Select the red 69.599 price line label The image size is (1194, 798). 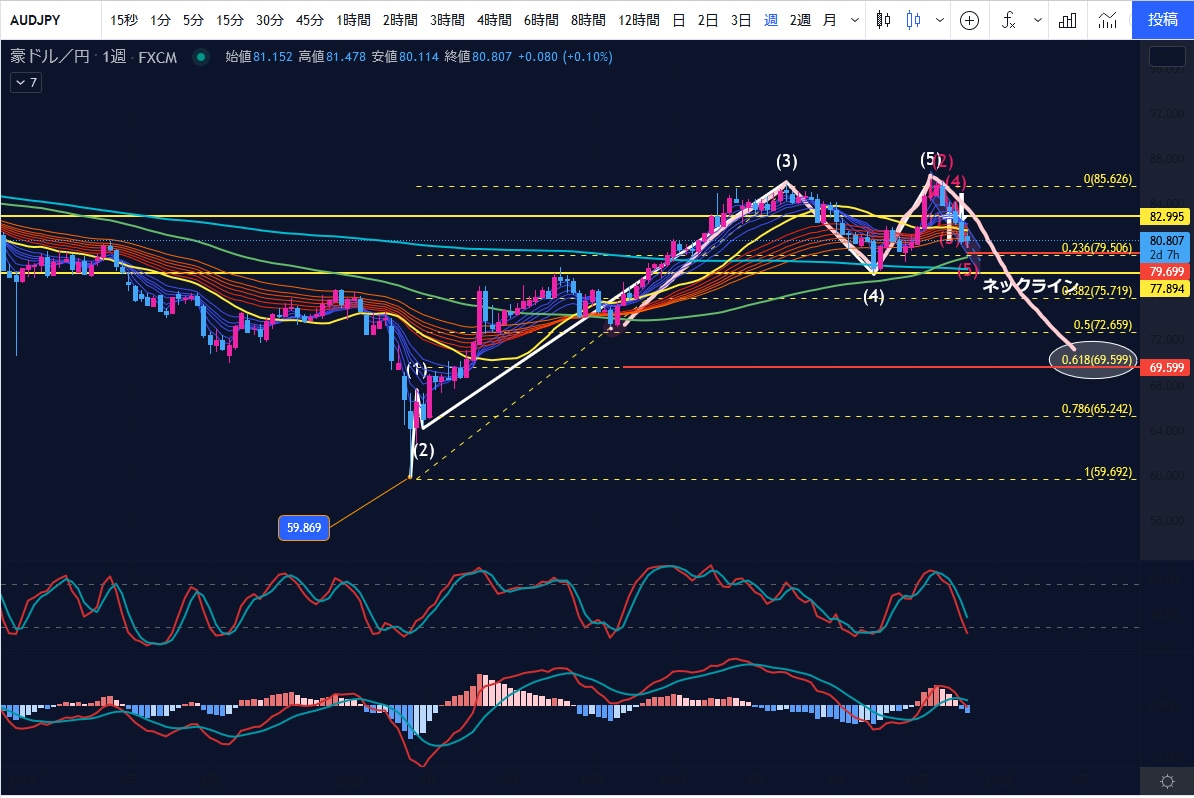click(1166, 367)
